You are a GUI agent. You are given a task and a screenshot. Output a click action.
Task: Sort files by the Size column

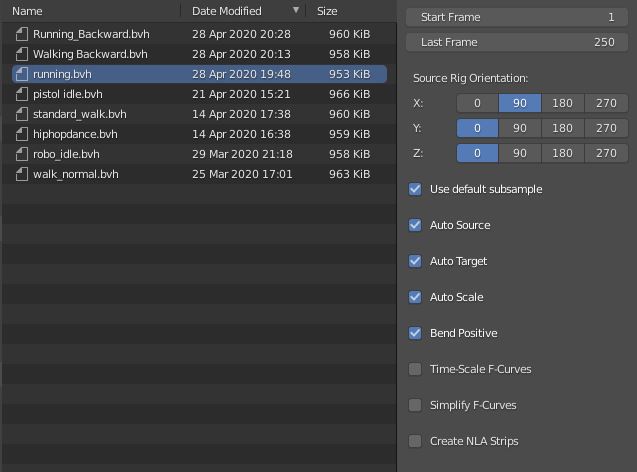point(327,11)
